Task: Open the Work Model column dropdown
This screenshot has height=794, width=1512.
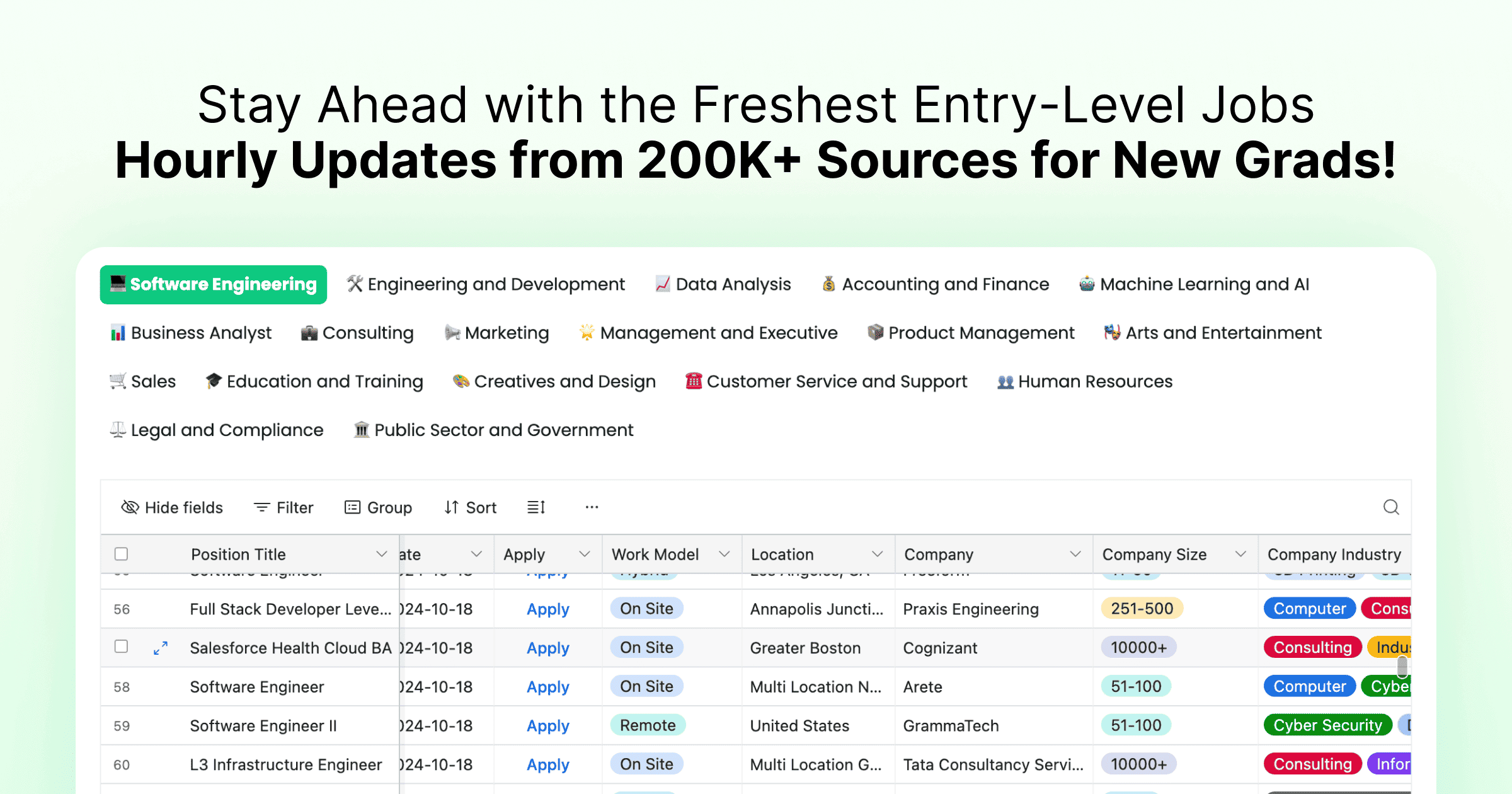Action: tap(723, 554)
